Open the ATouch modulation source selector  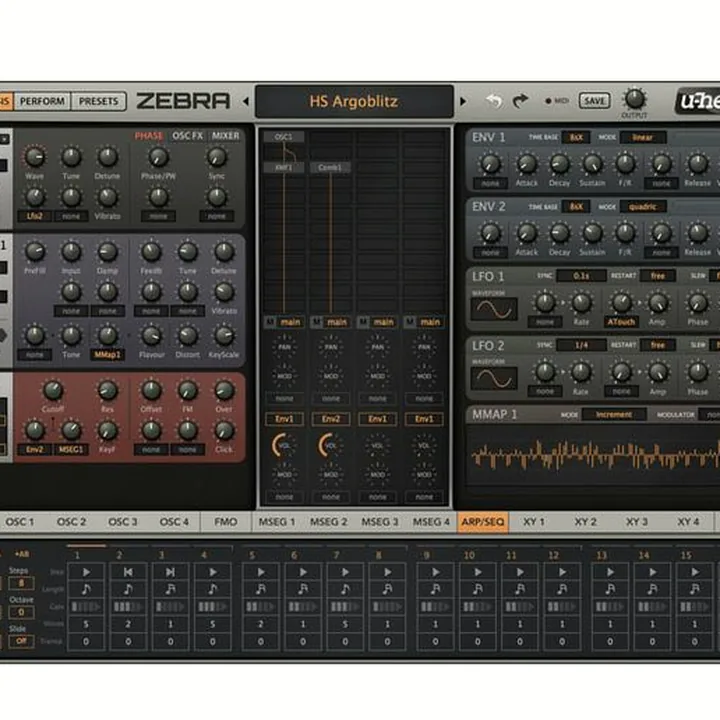(x=621, y=322)
